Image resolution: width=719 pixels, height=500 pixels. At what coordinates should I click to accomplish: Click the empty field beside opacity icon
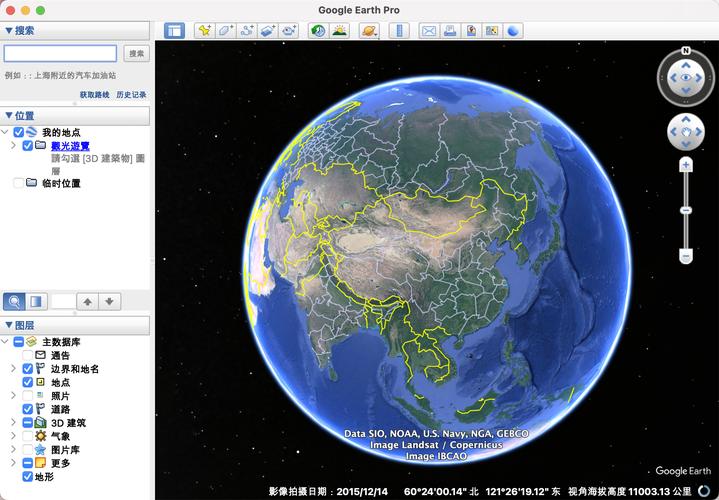click(x=63, y=301)
